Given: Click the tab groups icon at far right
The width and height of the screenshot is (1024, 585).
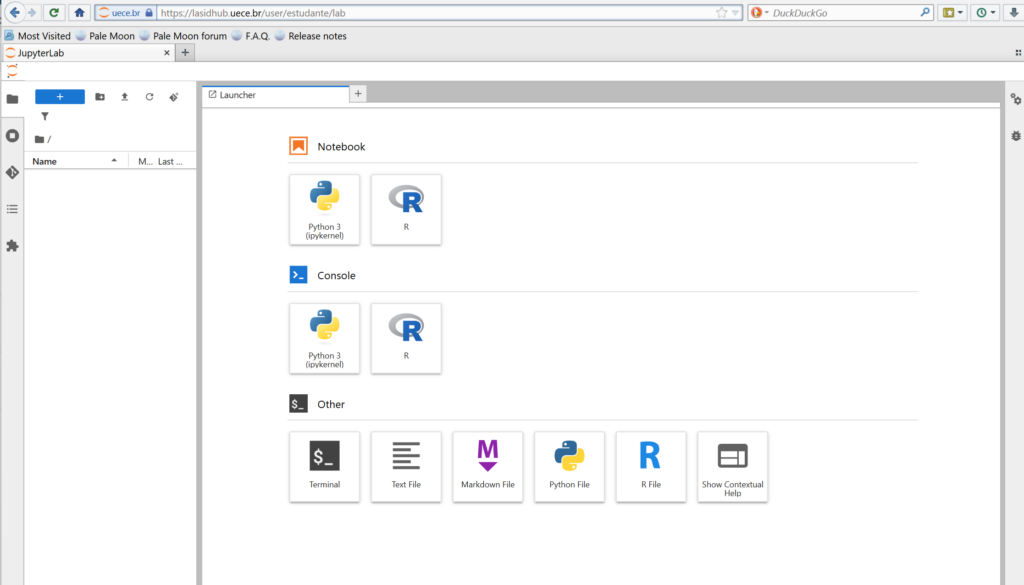Looking at the screenshot, I should tap(1018, 53).
